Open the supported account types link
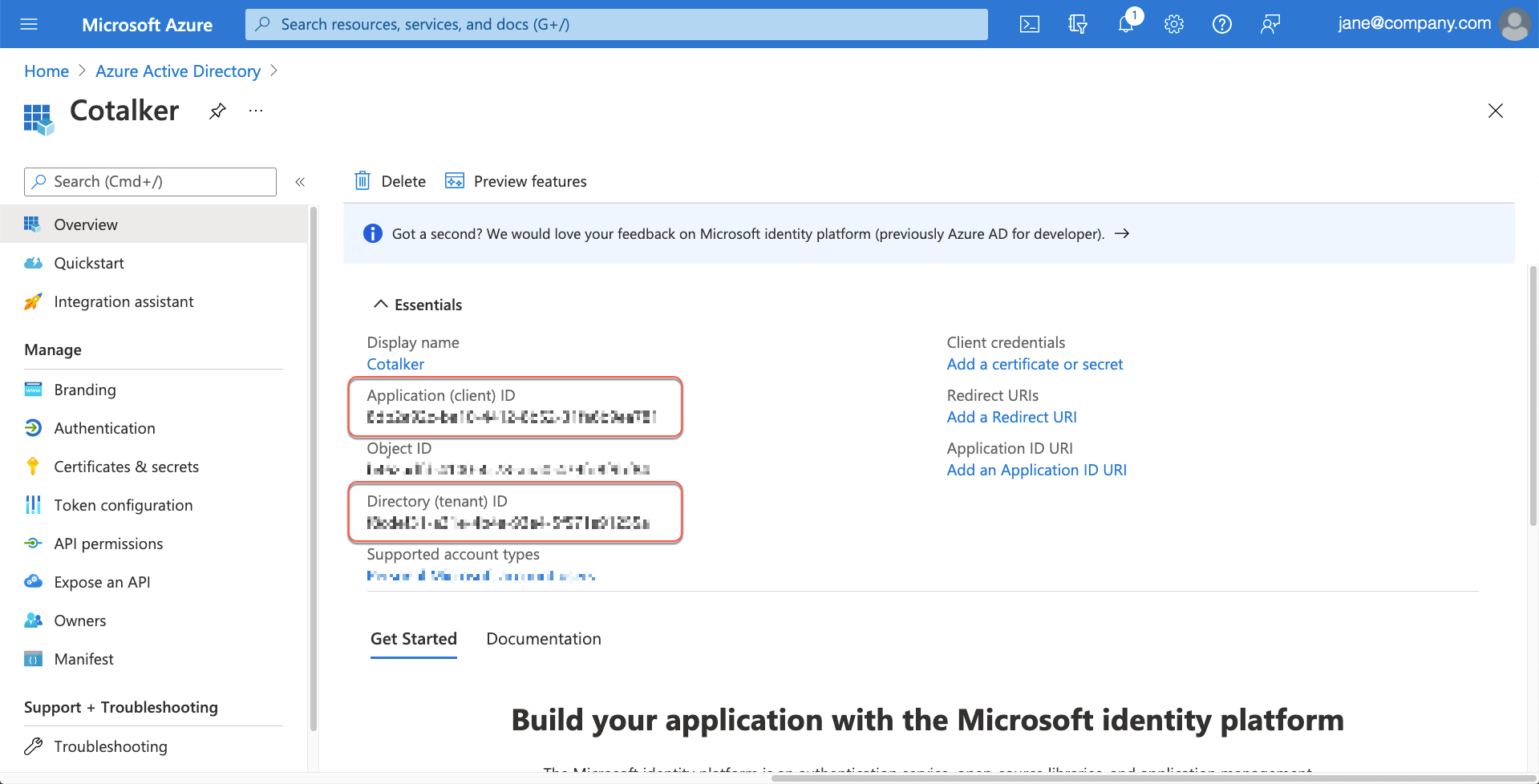The image size is (1539, 784). coord(480,576)
